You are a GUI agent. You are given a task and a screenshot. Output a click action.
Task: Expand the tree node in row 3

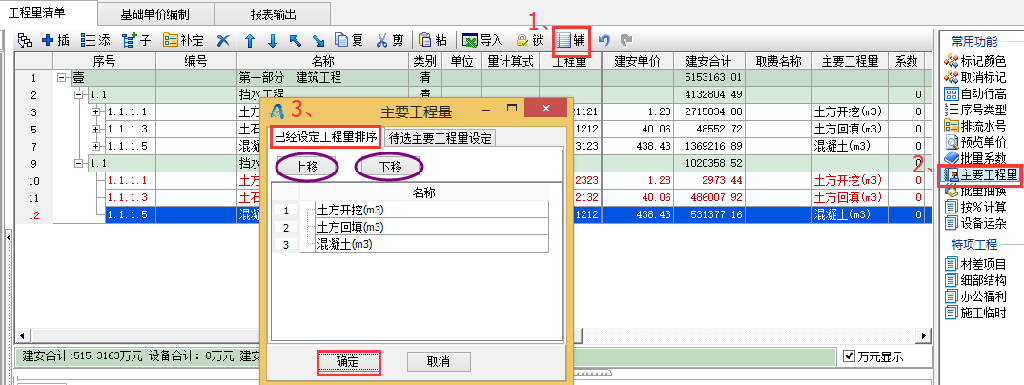[x=96, y=112]
